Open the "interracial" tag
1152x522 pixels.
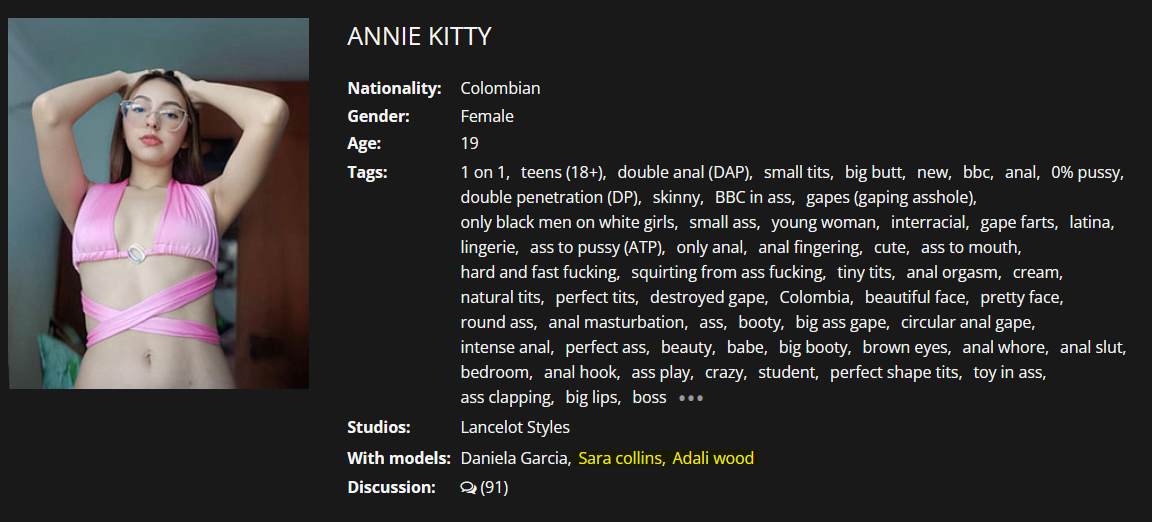(928, 222)
